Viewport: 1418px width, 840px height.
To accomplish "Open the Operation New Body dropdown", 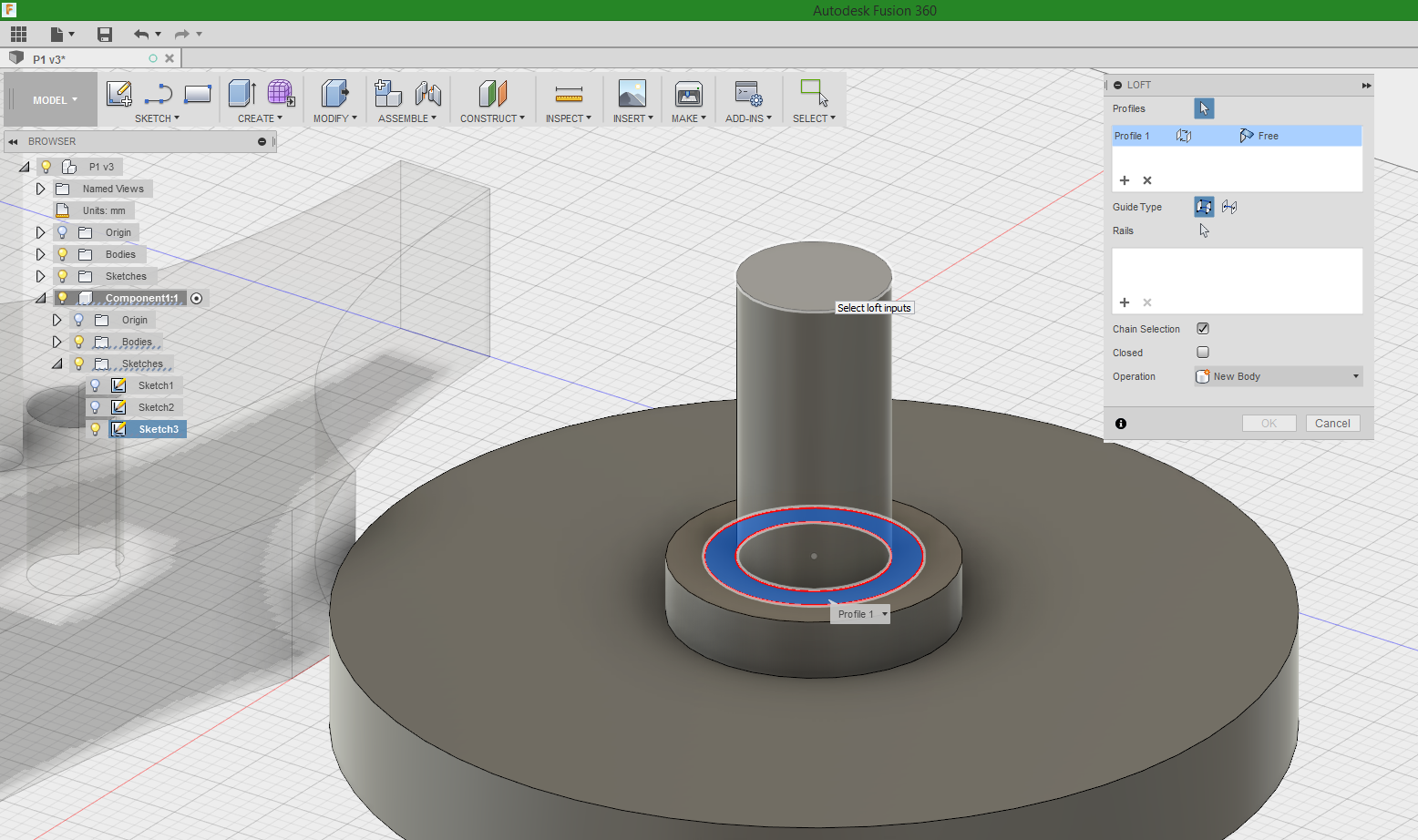I will pyautogui.click(x=1279, y=376).
